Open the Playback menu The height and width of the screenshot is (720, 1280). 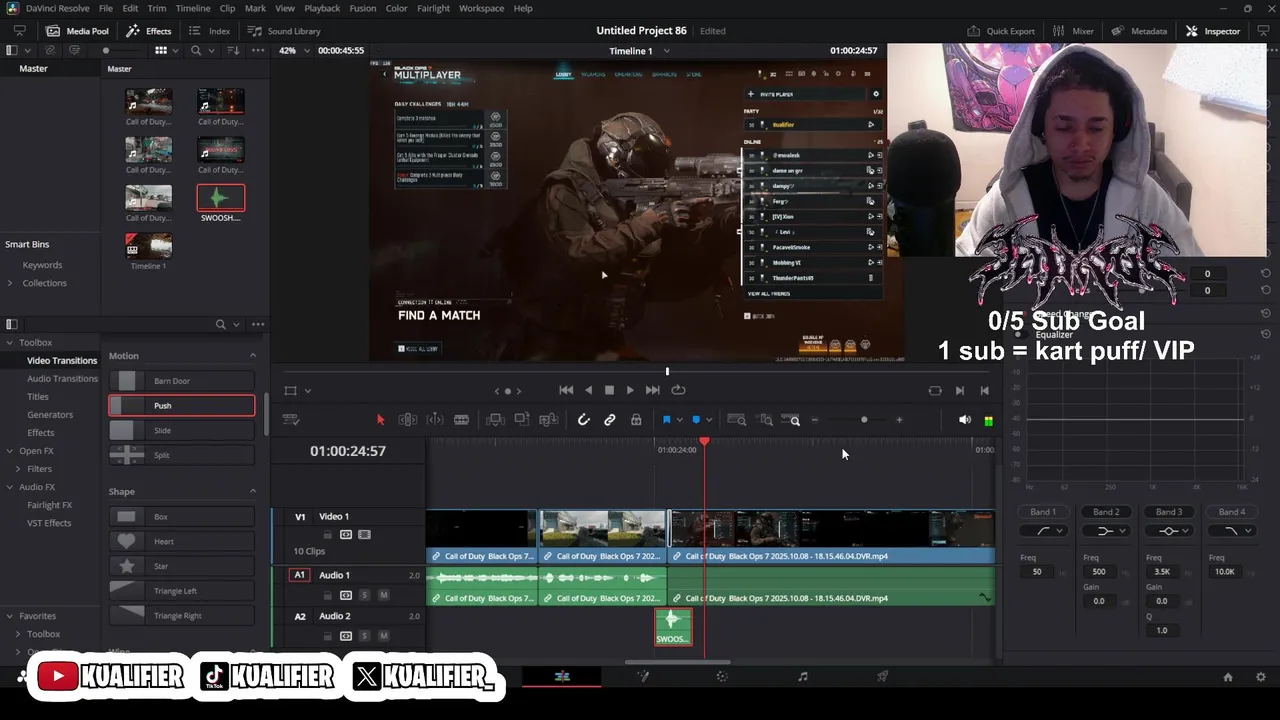[322, 8]
